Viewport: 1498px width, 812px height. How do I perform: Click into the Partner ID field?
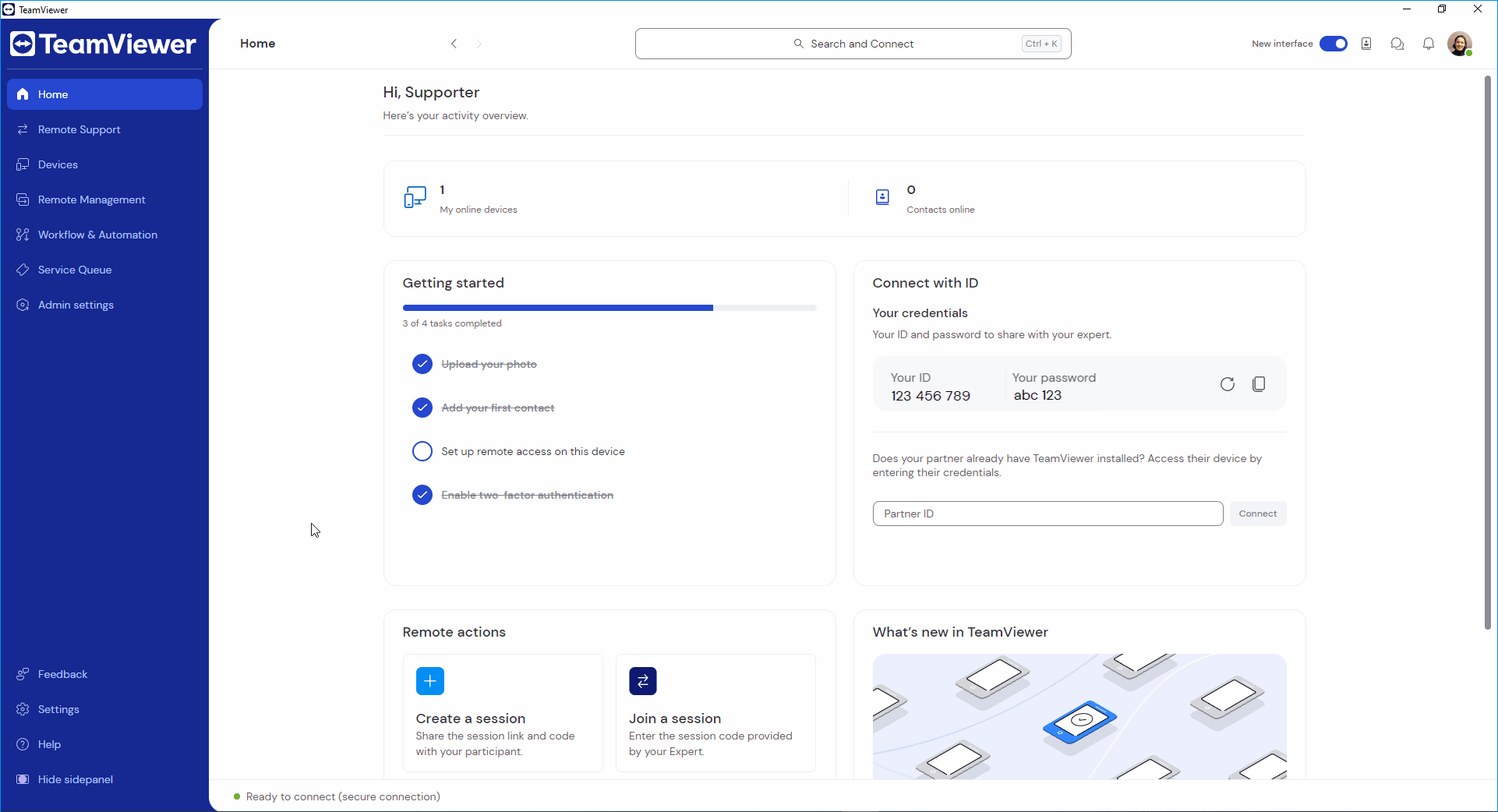tap(1048, 514)
